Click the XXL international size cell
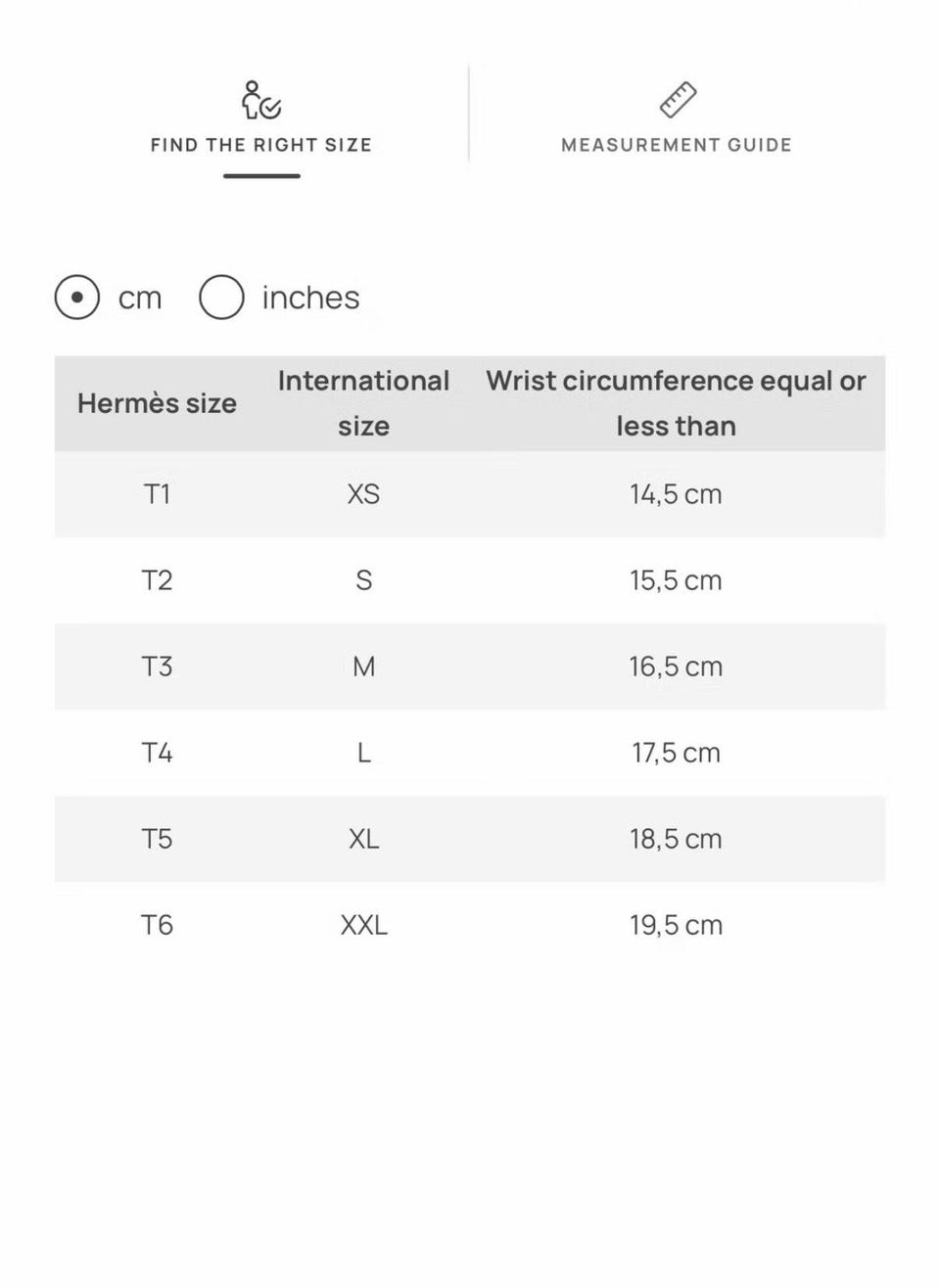The image size is (940, 1288). (x=363, y=925)
